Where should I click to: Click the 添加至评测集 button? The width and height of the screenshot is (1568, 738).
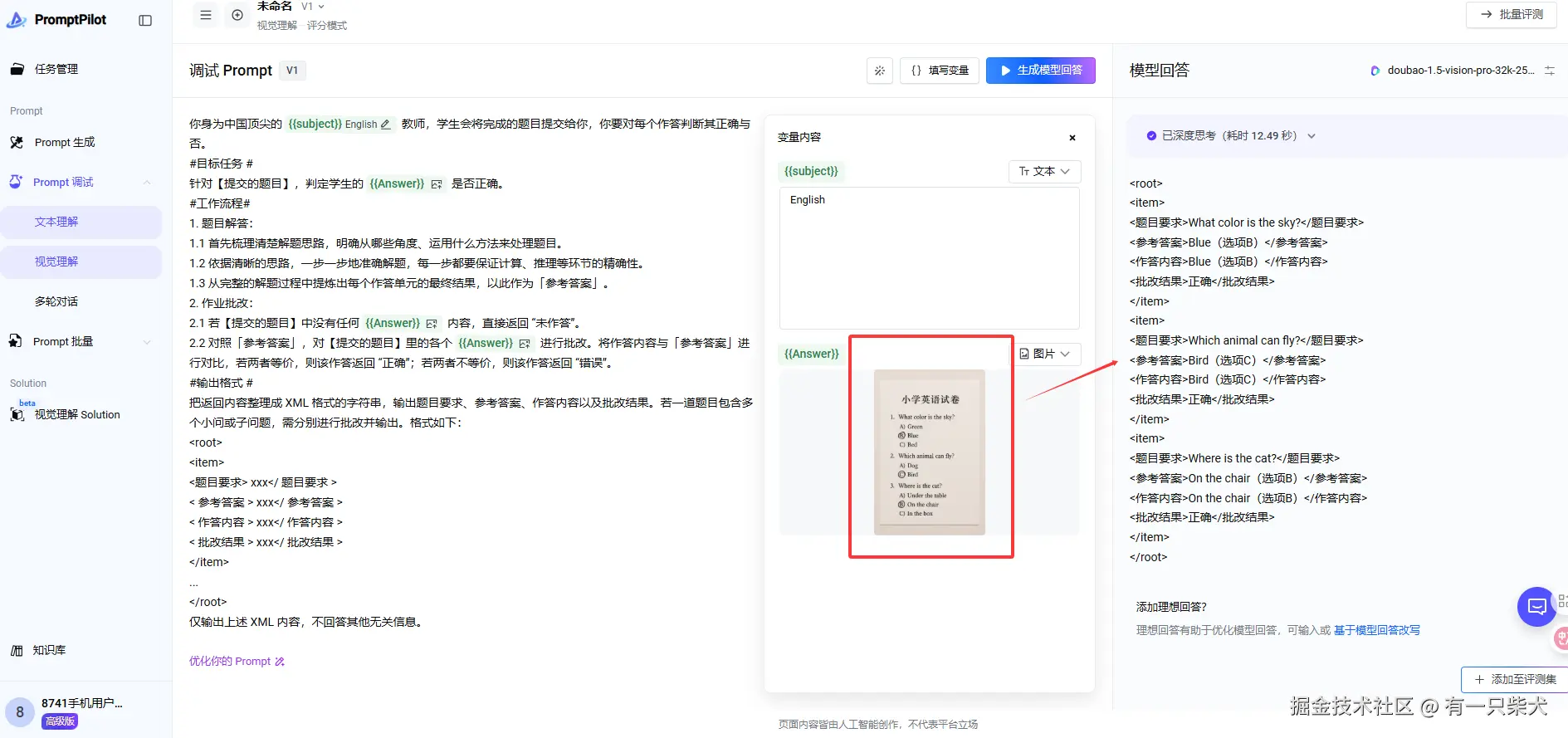point(1515,680)
